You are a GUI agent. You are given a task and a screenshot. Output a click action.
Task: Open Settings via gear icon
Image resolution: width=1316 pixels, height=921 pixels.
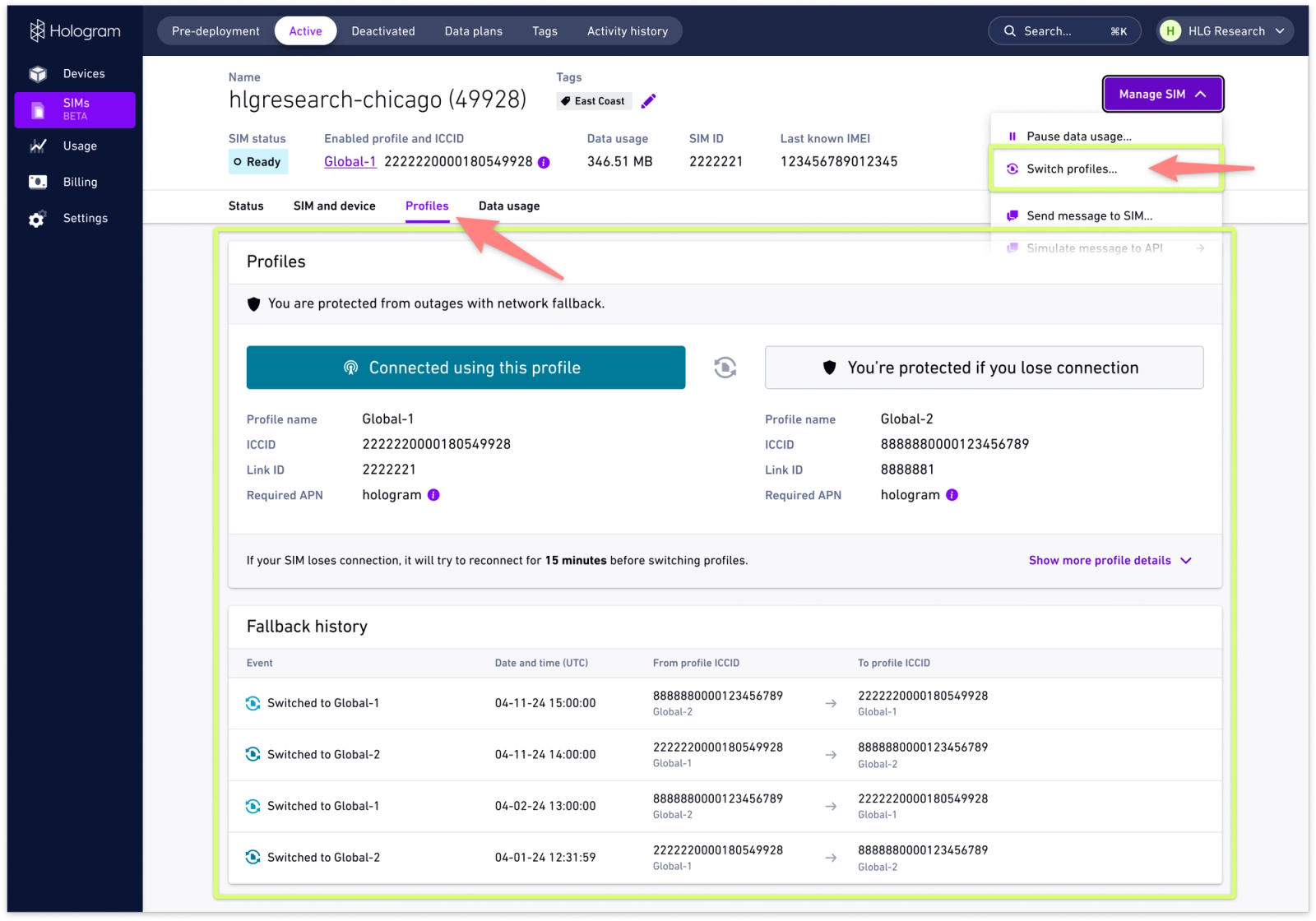[x=37, y=219]
